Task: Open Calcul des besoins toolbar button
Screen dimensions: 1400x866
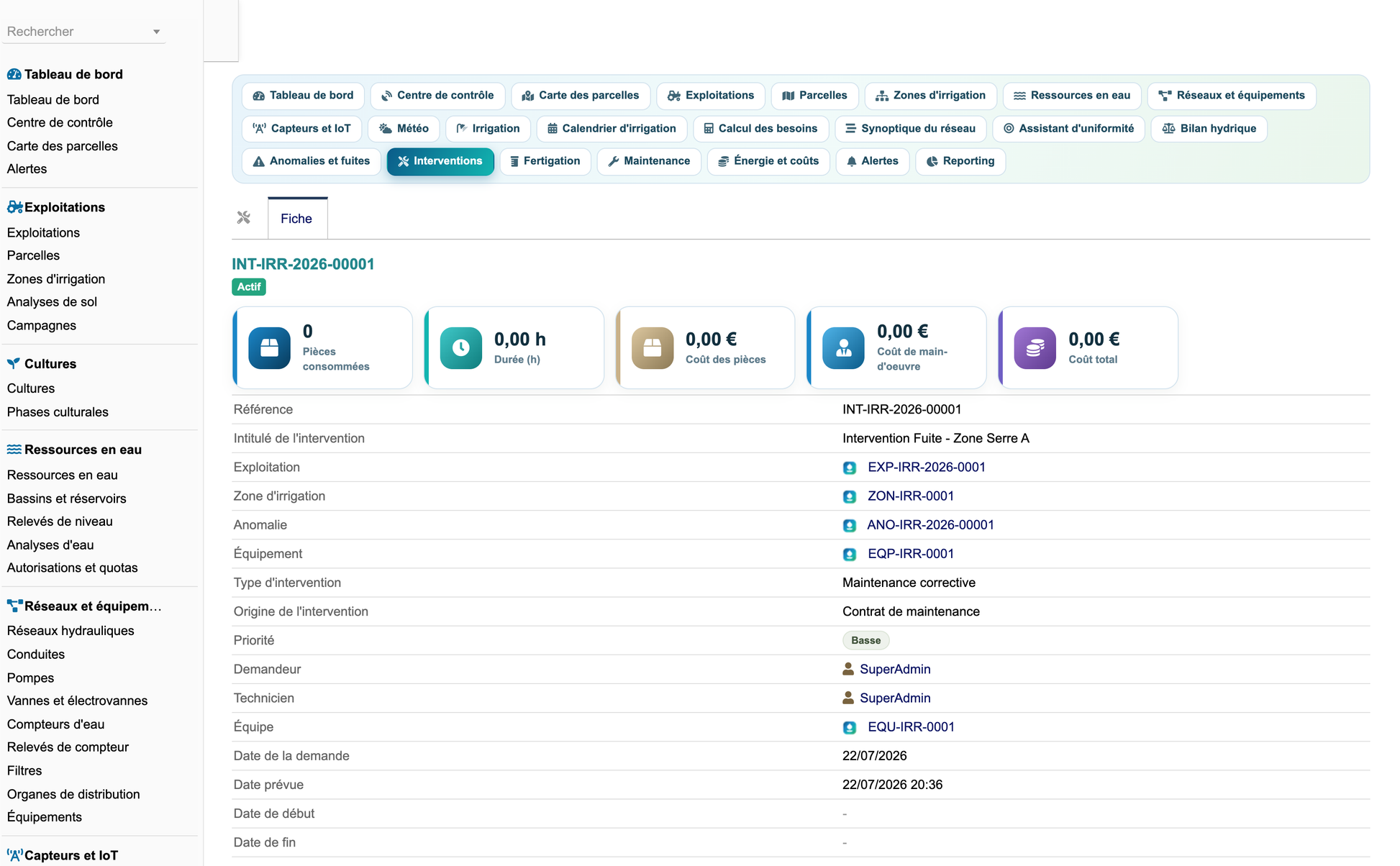Action: [x=760, y=128]
